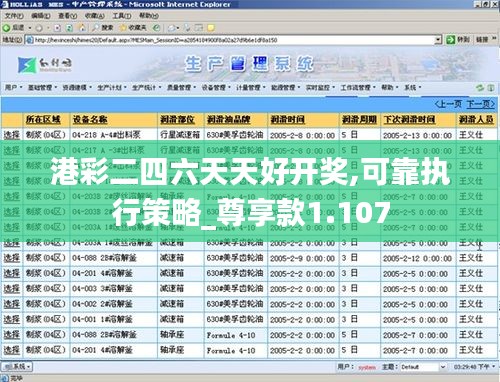500x382 pixels.
Task: Click the History clock icon in toolbar
Action: click(x=156, y=28)
